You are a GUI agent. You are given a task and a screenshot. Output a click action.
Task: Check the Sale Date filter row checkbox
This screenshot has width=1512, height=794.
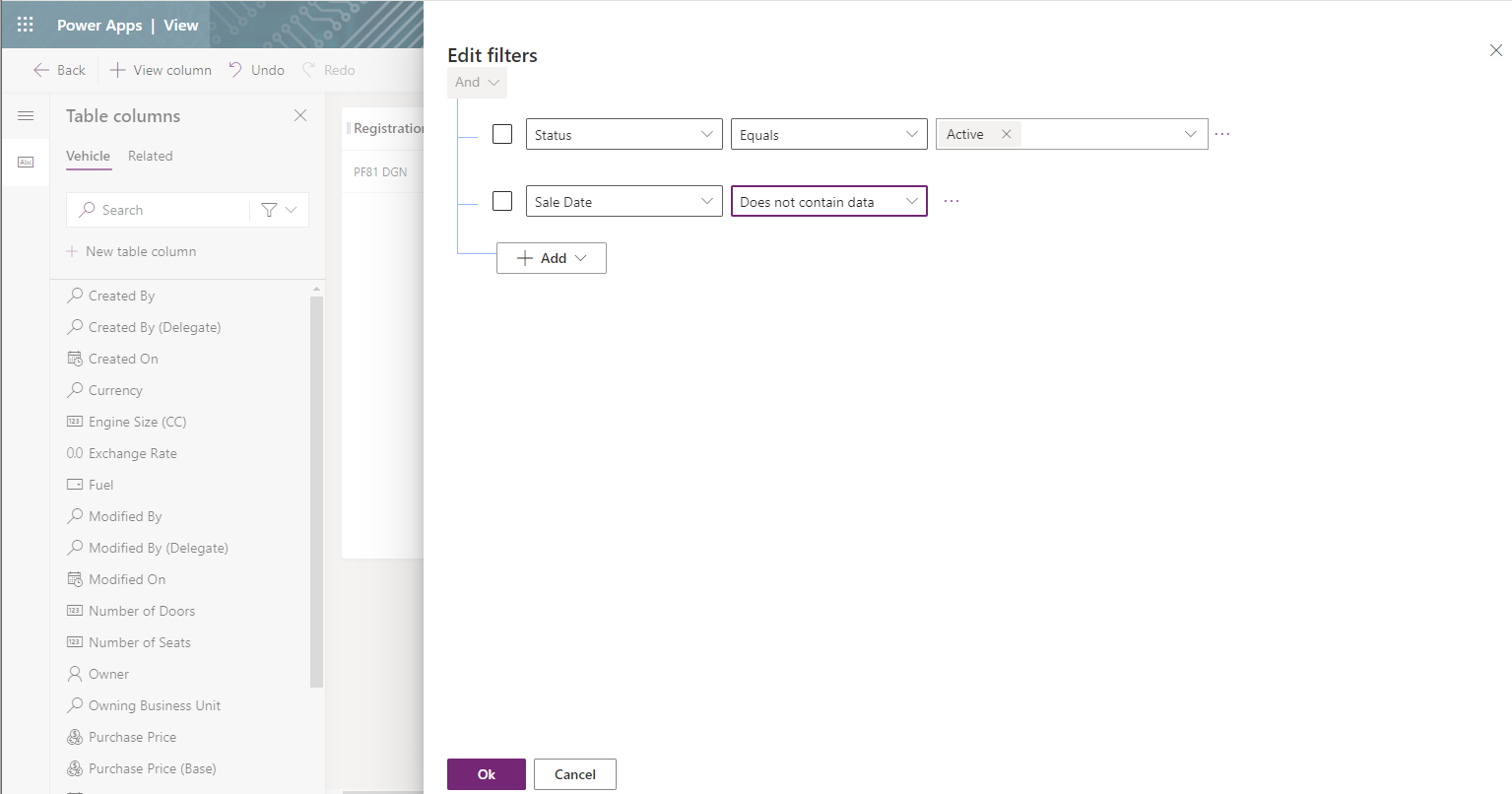tap(502, 200)
